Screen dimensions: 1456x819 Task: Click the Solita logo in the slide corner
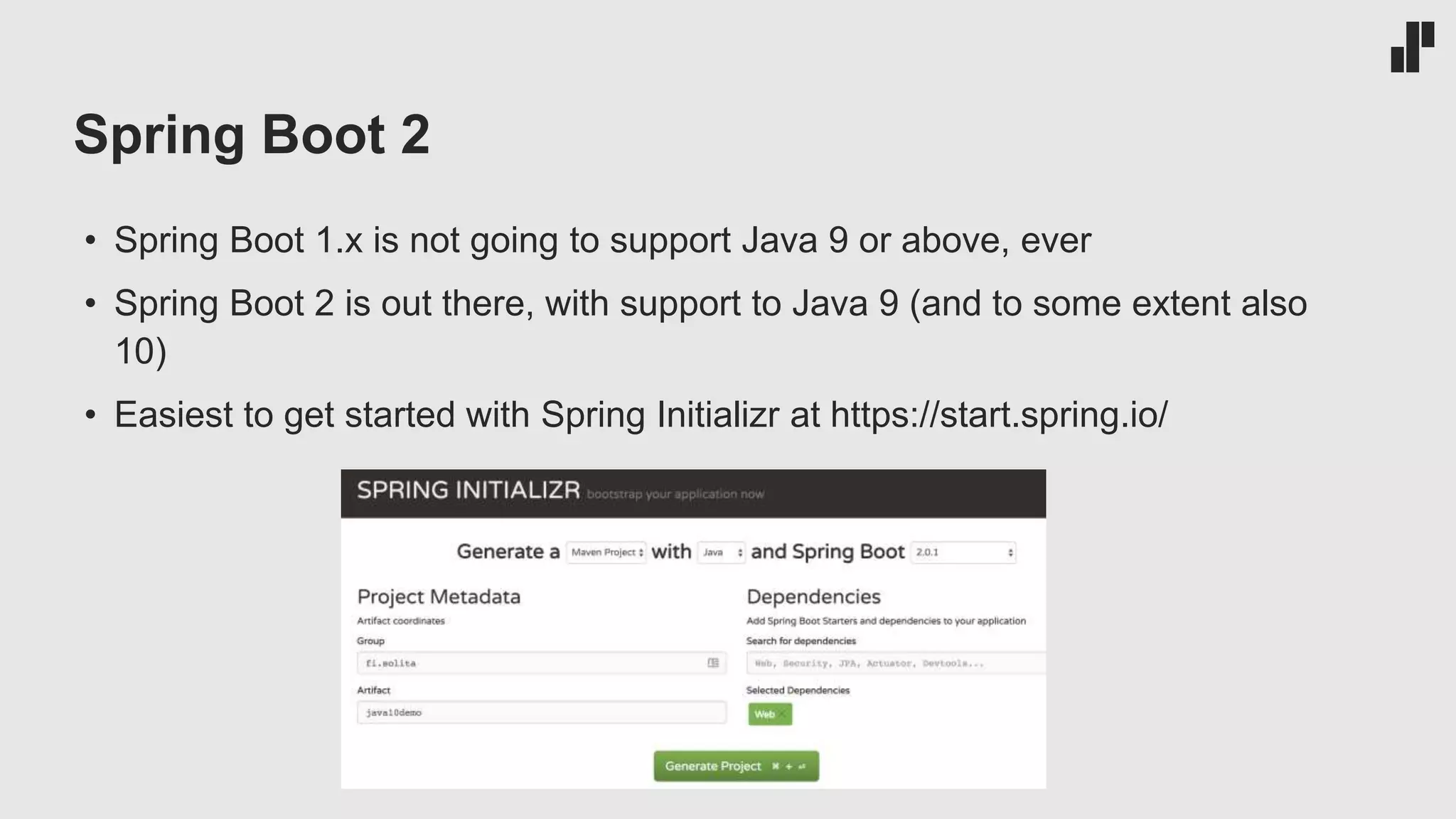point(1412,47)
